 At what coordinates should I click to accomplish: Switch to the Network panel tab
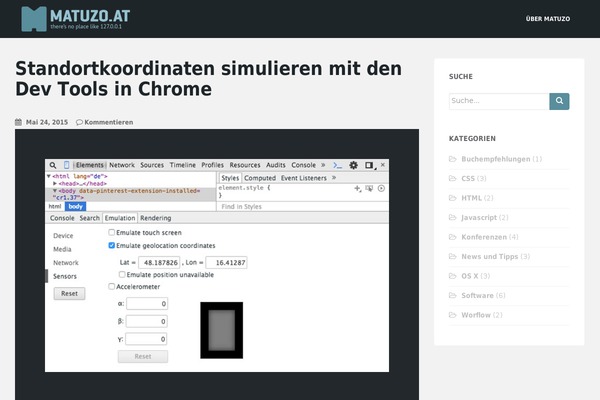(122, 165)
